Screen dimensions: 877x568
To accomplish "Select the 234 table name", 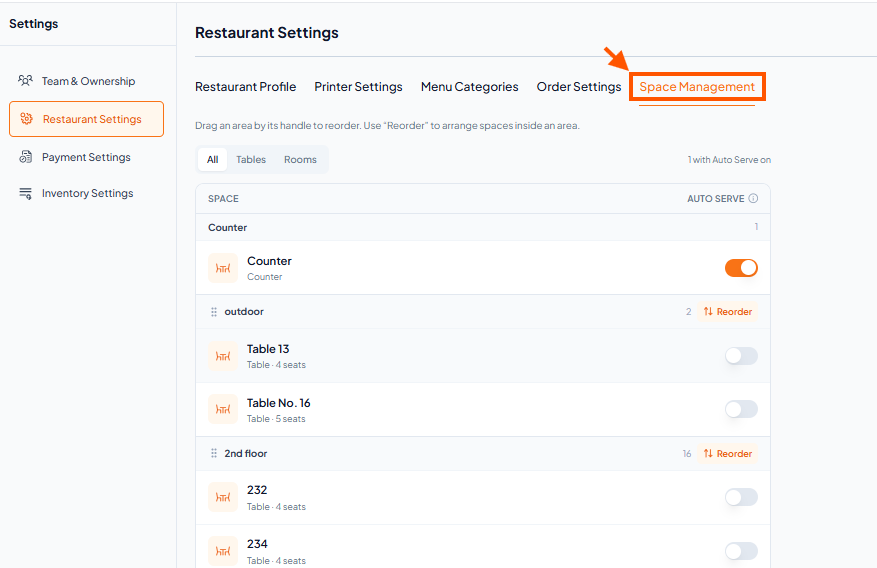I will click(257, 544).
